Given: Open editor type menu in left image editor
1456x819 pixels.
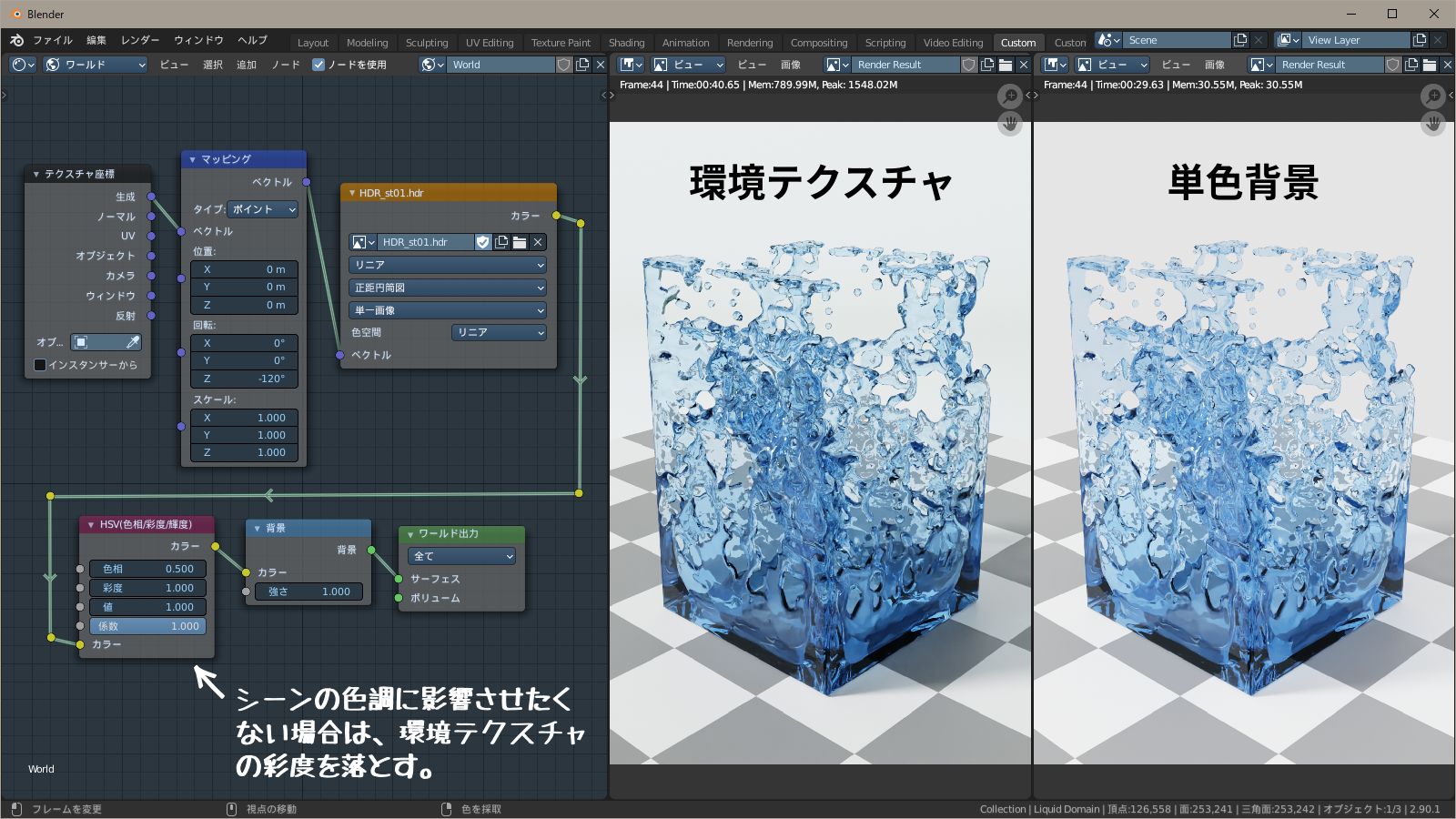Looking at the screenshot, I should click(631, 65).
